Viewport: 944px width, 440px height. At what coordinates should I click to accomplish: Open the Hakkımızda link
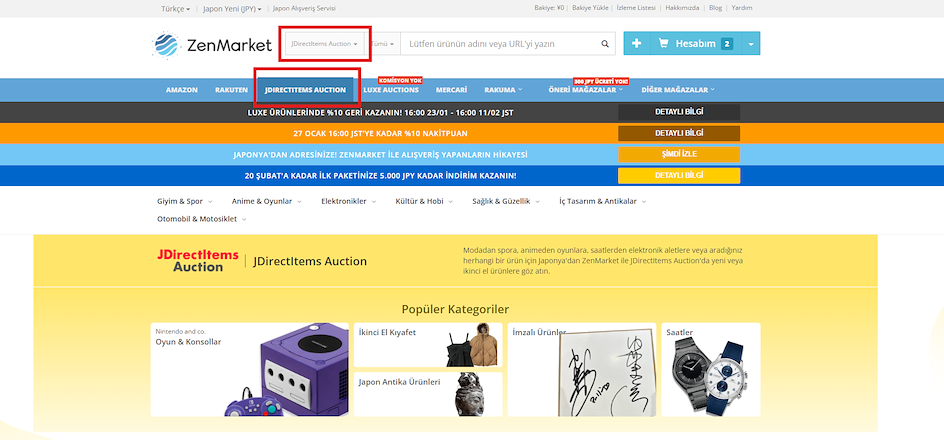[682, 8]
